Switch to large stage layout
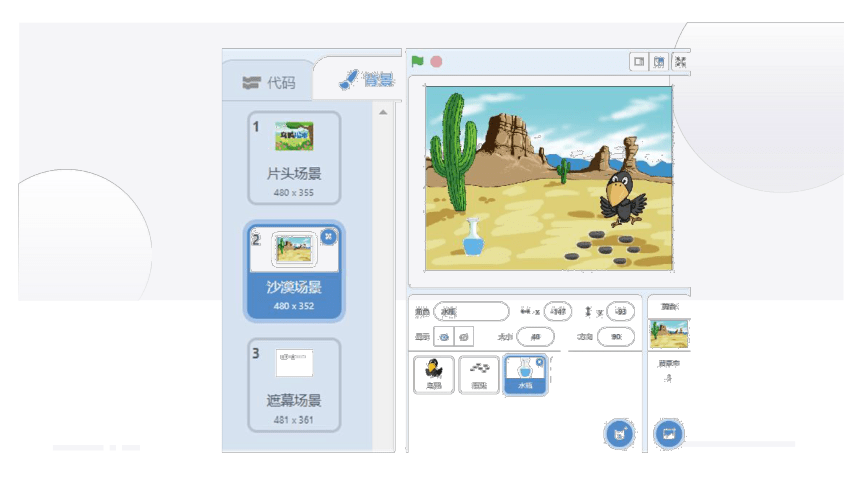 pos(659,61)
